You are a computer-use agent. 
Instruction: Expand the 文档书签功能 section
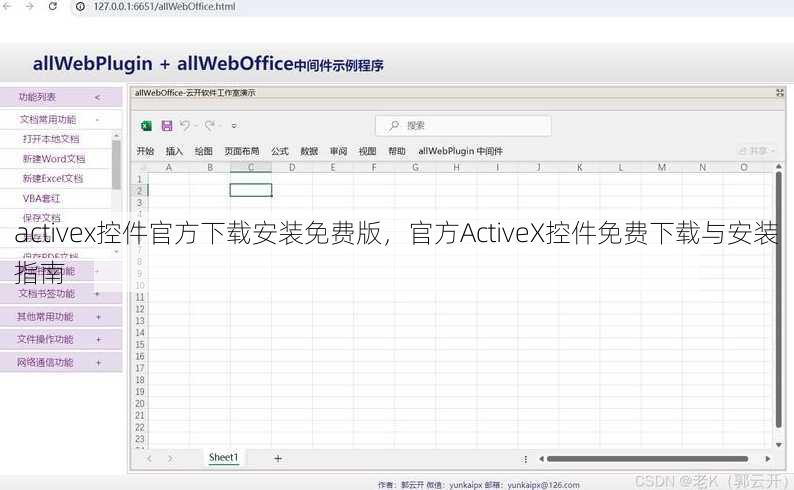[x=98, y=294]
